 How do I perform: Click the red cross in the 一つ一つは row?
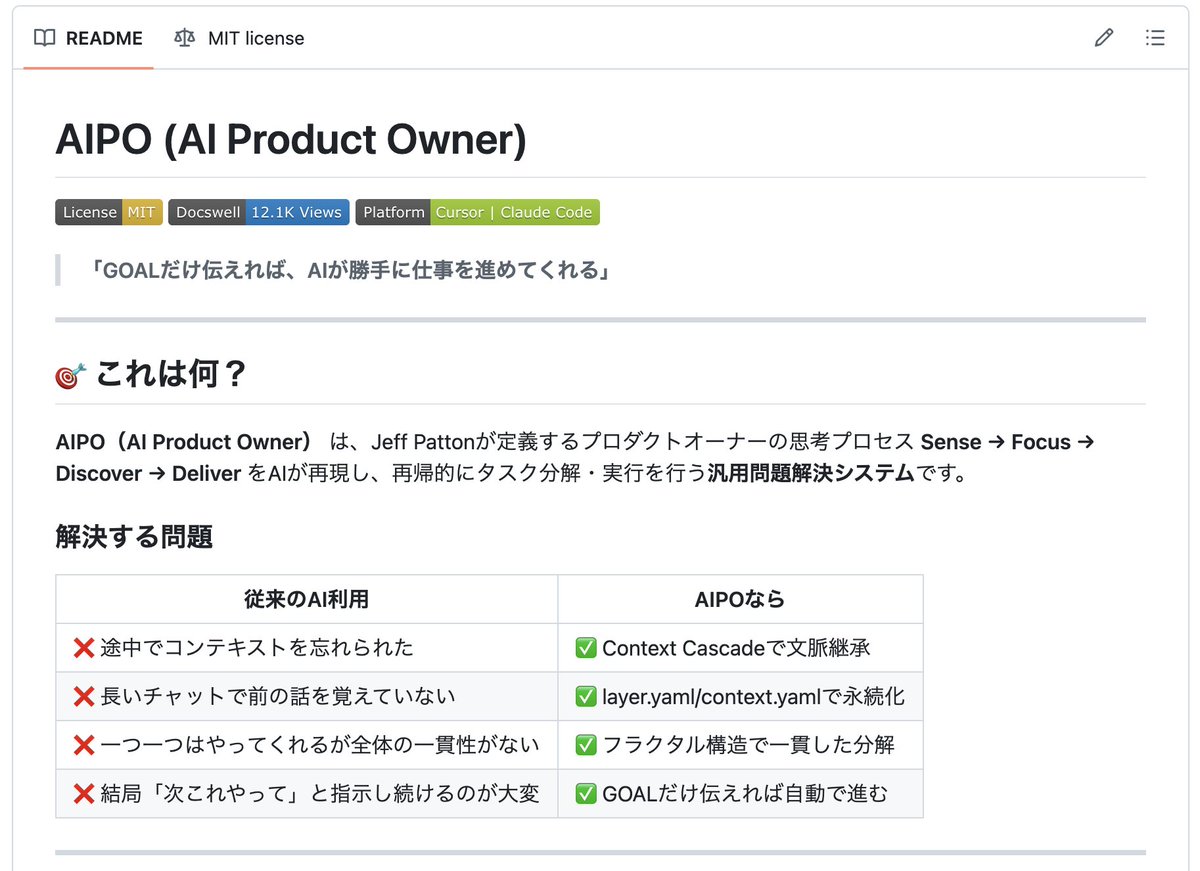pyautogui.click(x=84, y=745)
